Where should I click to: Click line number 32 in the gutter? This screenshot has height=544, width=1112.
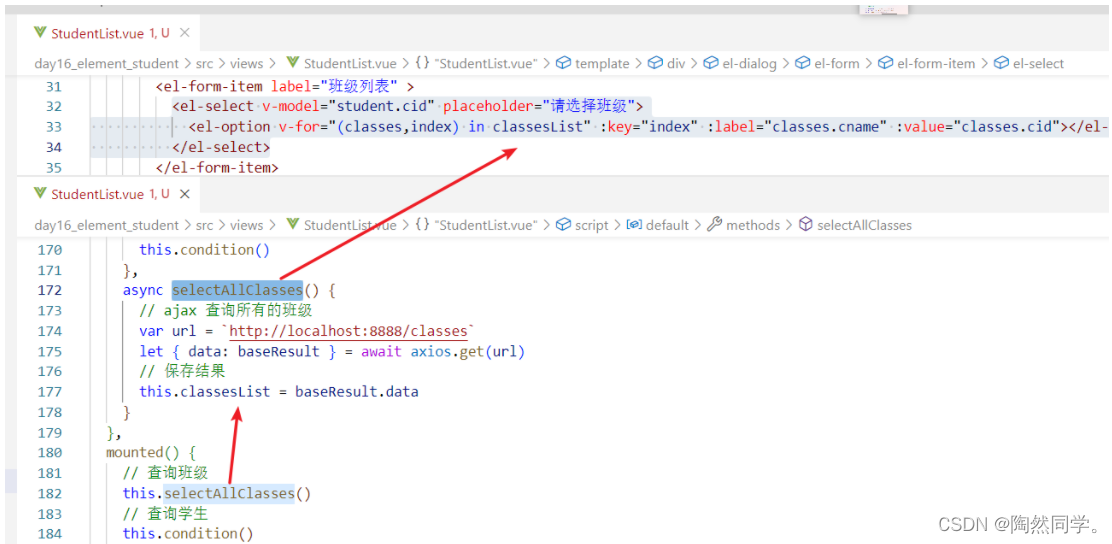coord(54,106)
